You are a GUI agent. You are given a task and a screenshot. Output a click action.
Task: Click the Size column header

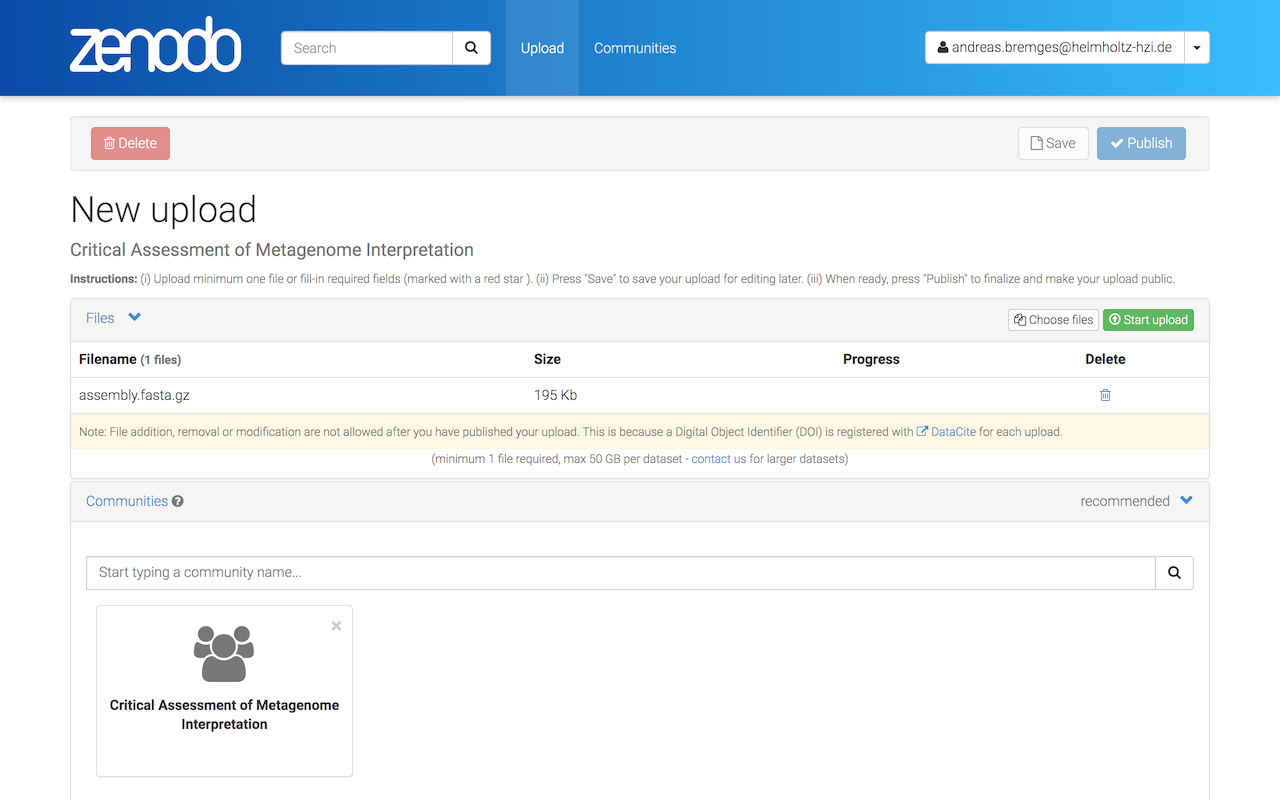point(547,359)
